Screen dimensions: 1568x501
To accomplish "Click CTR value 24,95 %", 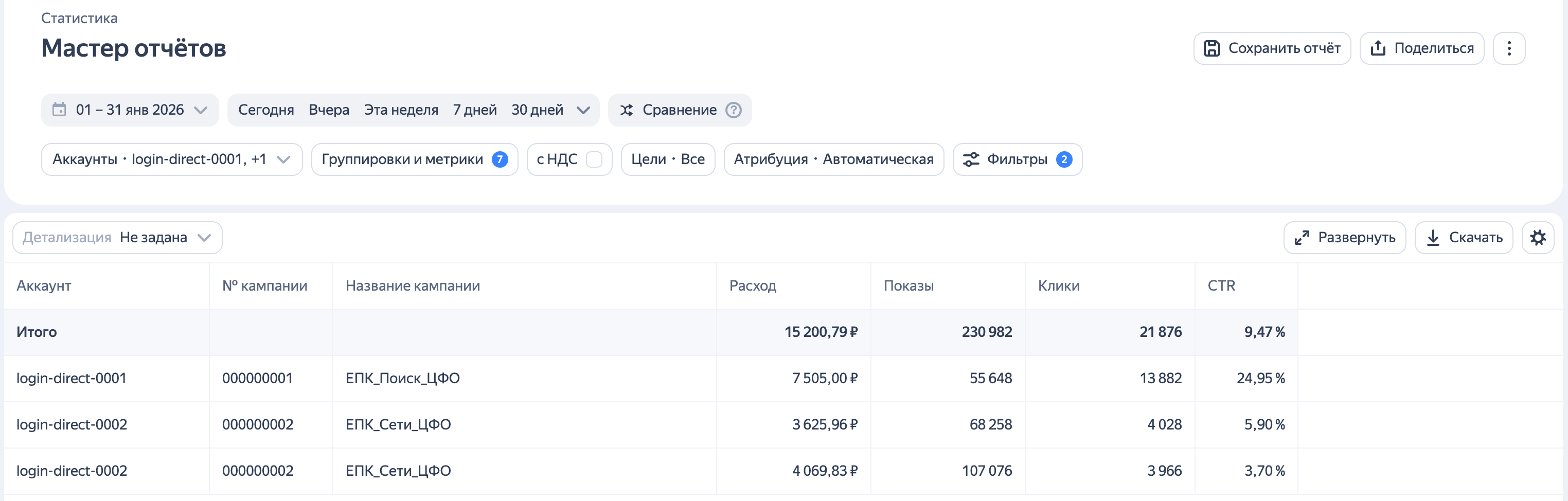I will 1260,378.
